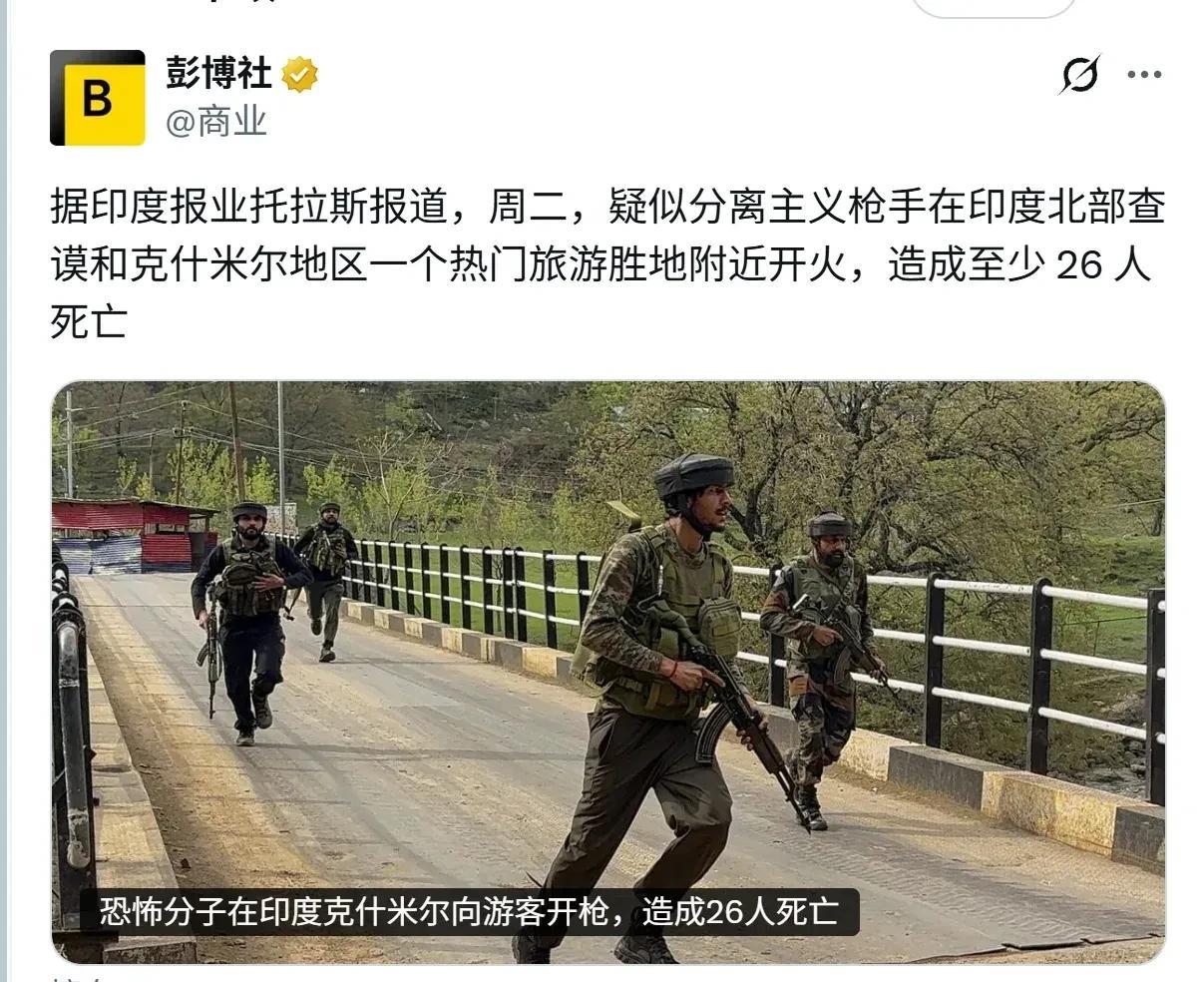Click the word 死亡 ending the post
Viewport: 1204px width, 982px height.
[89, 321]
